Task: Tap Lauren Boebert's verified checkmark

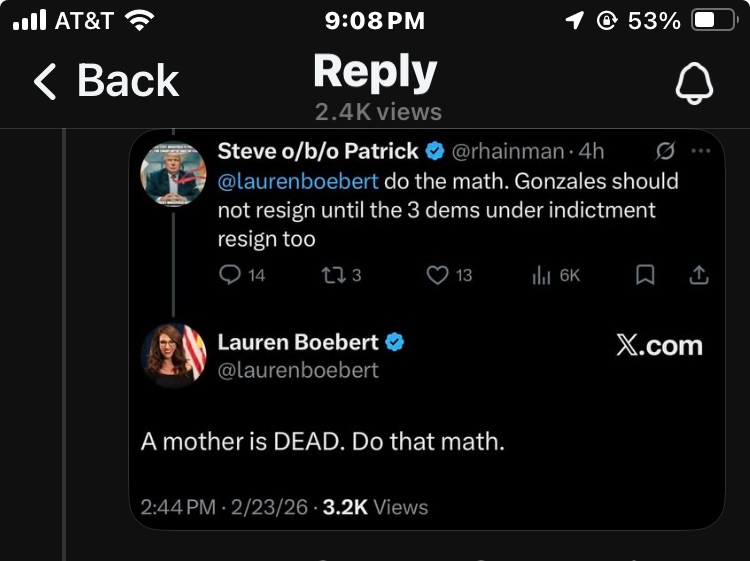Action: [395, 342]
